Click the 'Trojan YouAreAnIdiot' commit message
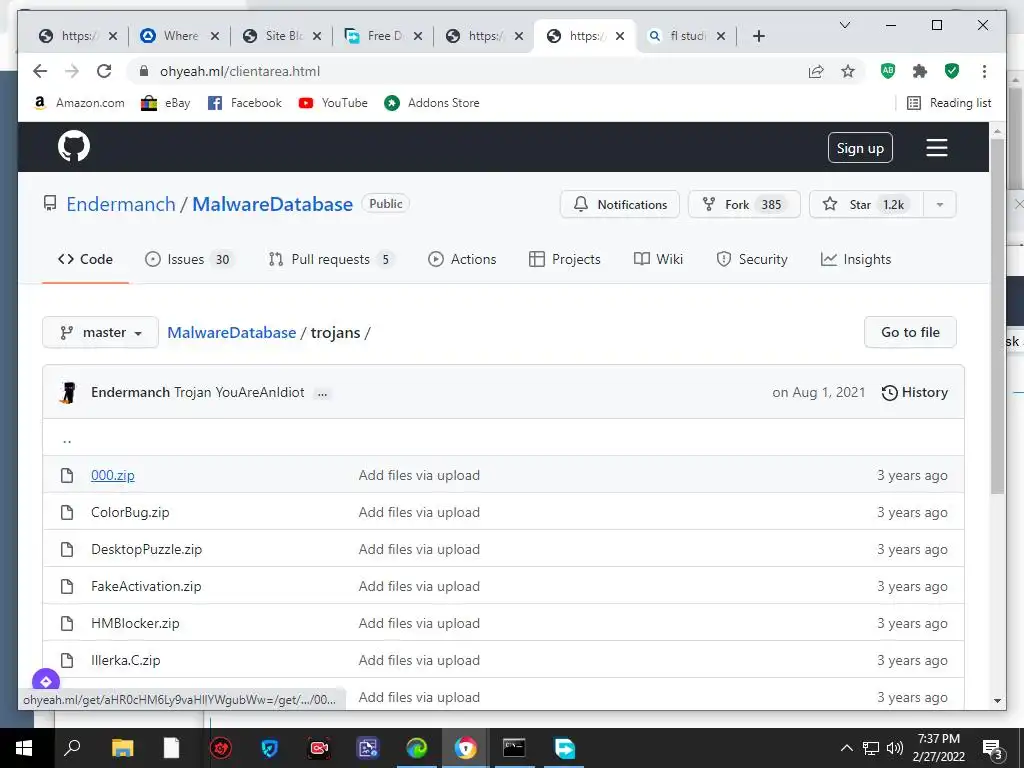The height and width of the screenshot is (768, 1024). click(239, 392)
